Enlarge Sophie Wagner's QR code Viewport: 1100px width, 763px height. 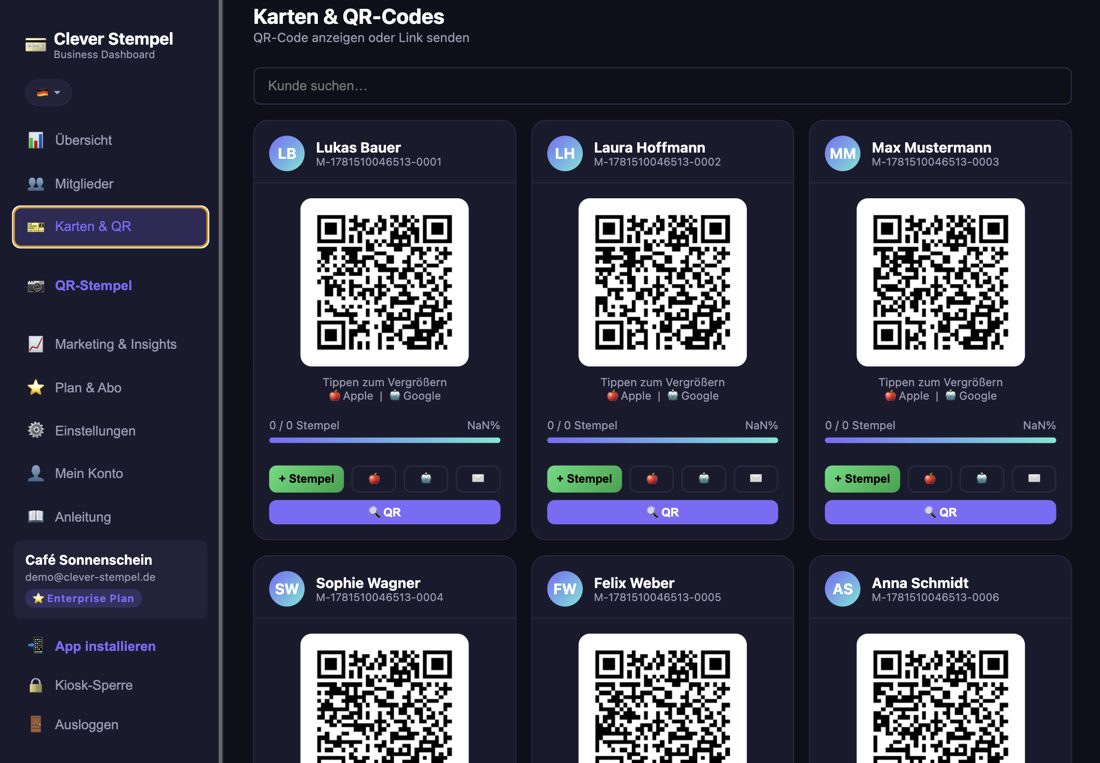(x=384, y=698)
